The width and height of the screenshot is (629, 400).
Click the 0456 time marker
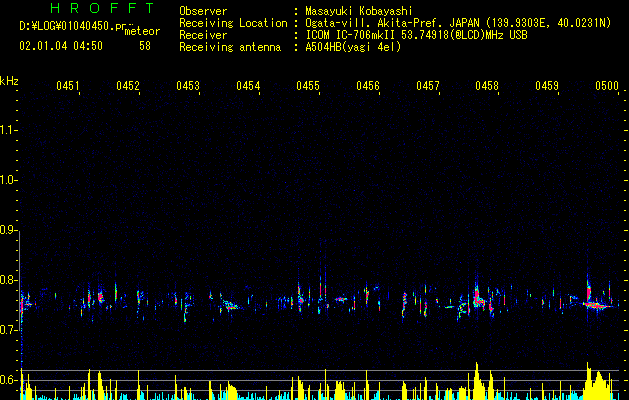click(368, 86)
